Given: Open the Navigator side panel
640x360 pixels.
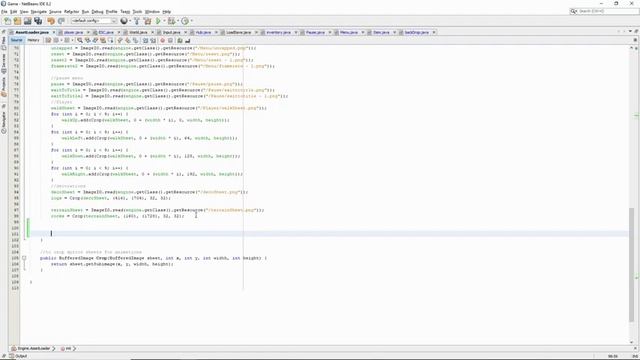Looking at the screenshot, I should pos(4,122).
